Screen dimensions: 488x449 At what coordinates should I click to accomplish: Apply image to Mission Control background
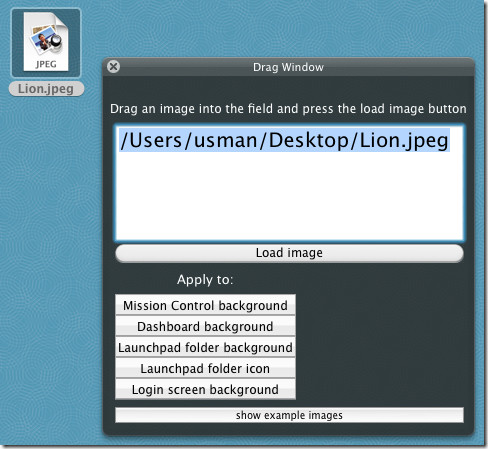[205, 305]
